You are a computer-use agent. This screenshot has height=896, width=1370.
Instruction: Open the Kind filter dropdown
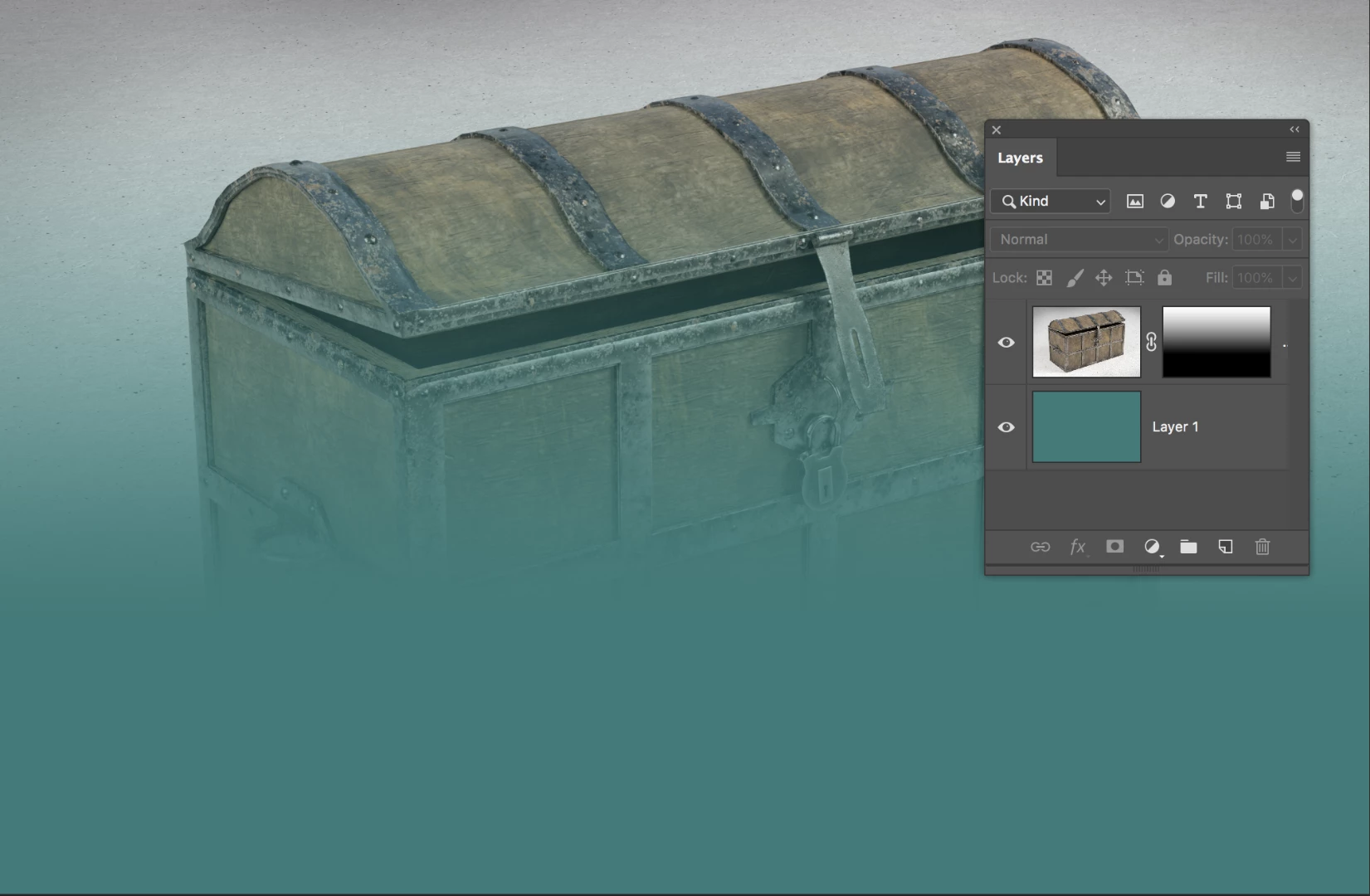1051,201
